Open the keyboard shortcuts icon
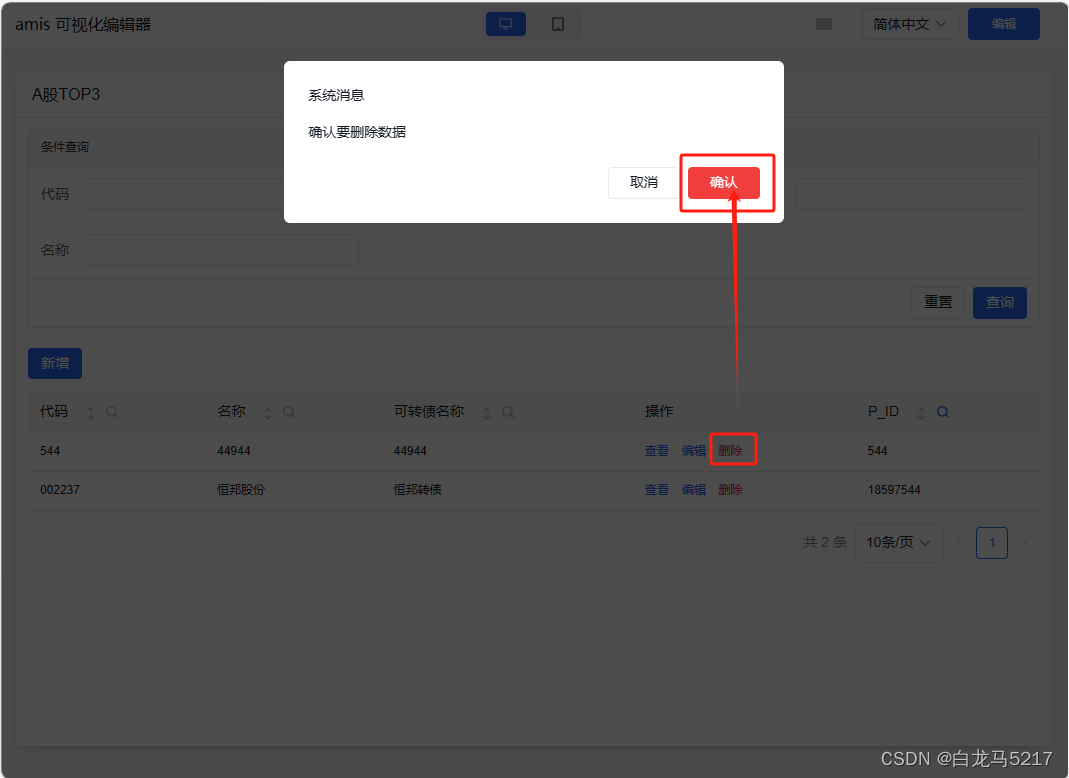This screenshot has height=778, width=1069. 824,23
